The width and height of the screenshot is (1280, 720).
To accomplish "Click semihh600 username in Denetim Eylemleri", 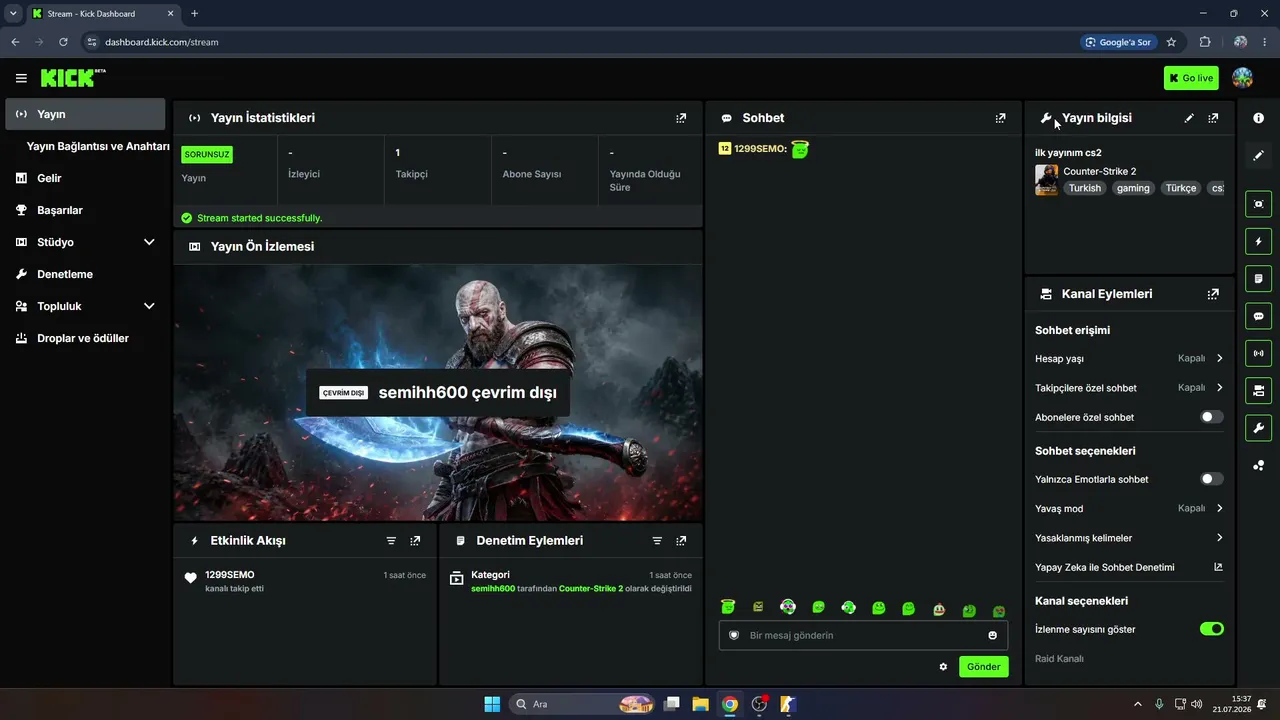I will (493, 589).
